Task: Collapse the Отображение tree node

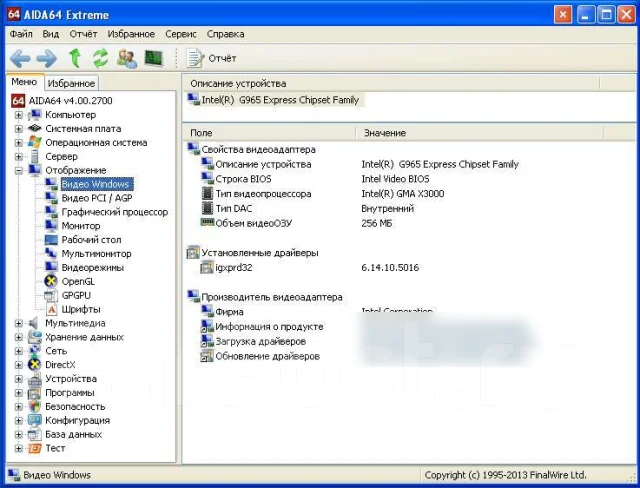Action: 18,171
